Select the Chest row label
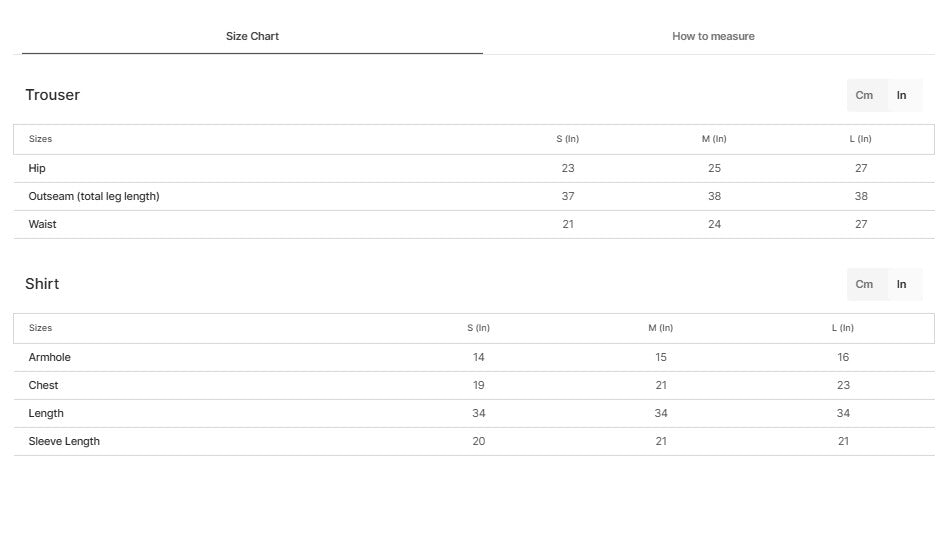Viewport: 946px width, 541px height. (x=43, y=385)
